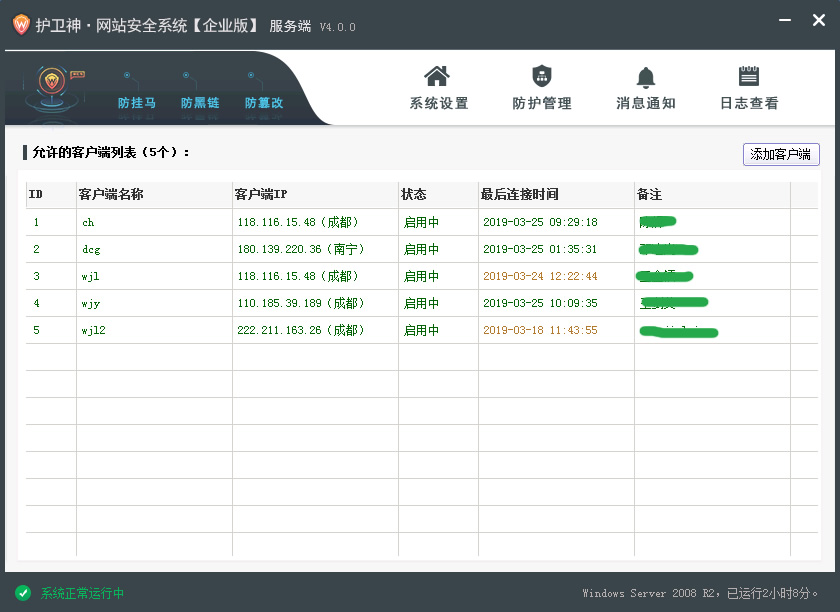The width and height of the screenshot is (840, 612).
Task: Open 日志查看 via notepad icon
Action: tap(749, 76)
